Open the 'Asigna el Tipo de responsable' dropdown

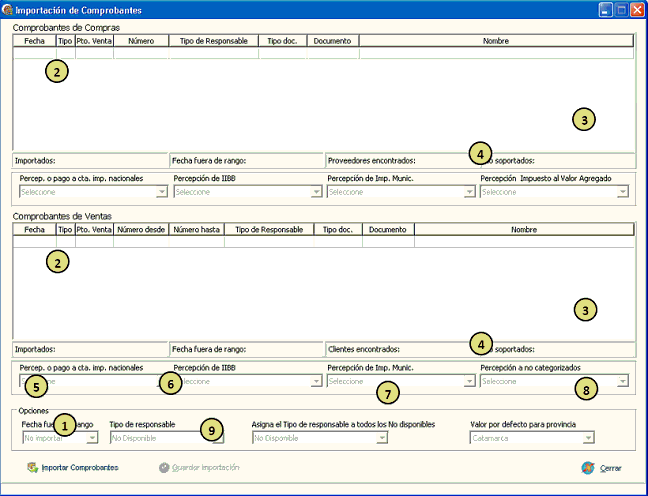click(381, 437)
